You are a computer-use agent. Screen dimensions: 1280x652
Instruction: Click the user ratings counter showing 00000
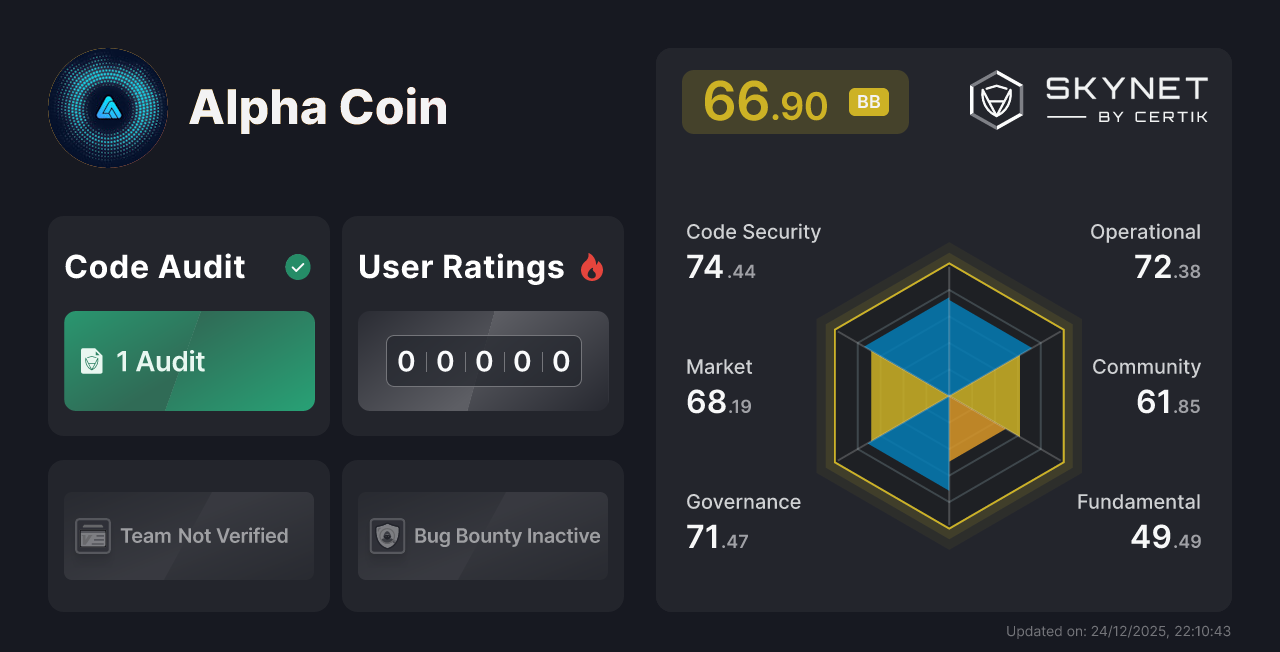point(482,361)
